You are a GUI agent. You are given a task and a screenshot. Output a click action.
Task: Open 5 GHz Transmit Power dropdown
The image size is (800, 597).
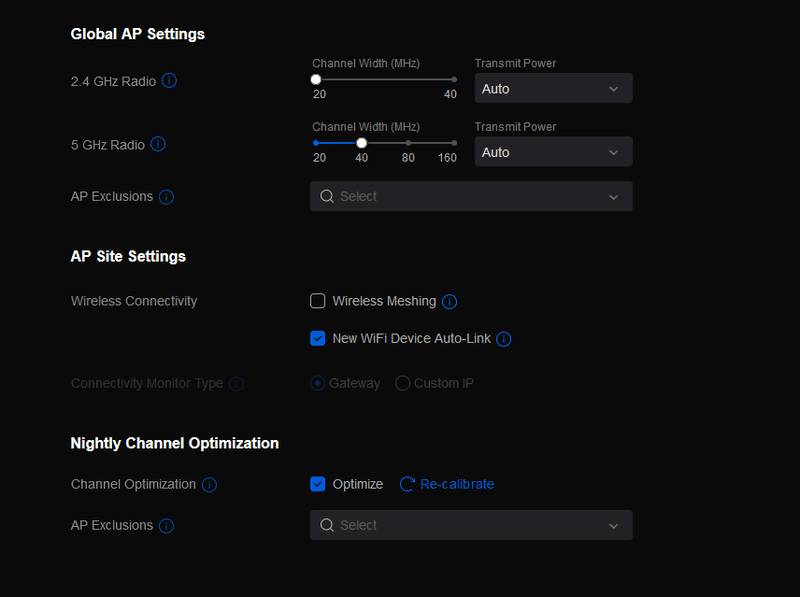point(554,152)
